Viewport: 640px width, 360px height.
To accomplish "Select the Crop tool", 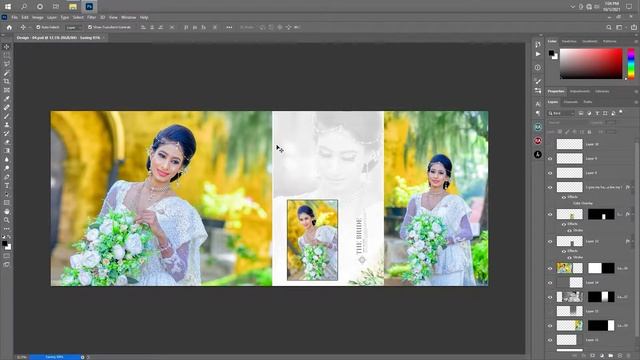I will (x=7, y=81).
